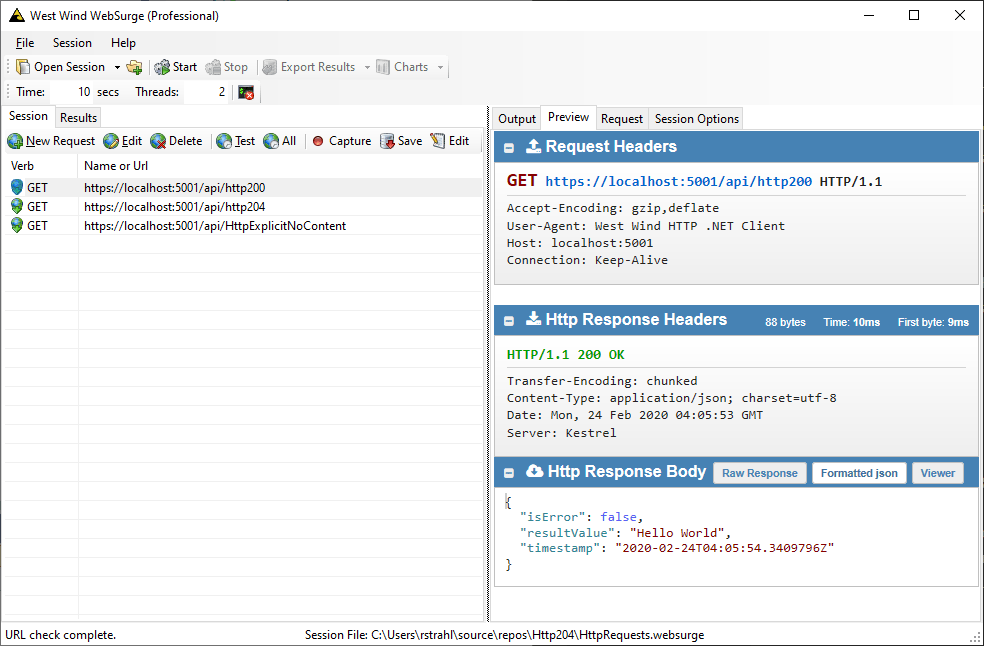This screenshot has width=984, height=646.
Task: Switch to the Request tab
Action: pos(622,119)
